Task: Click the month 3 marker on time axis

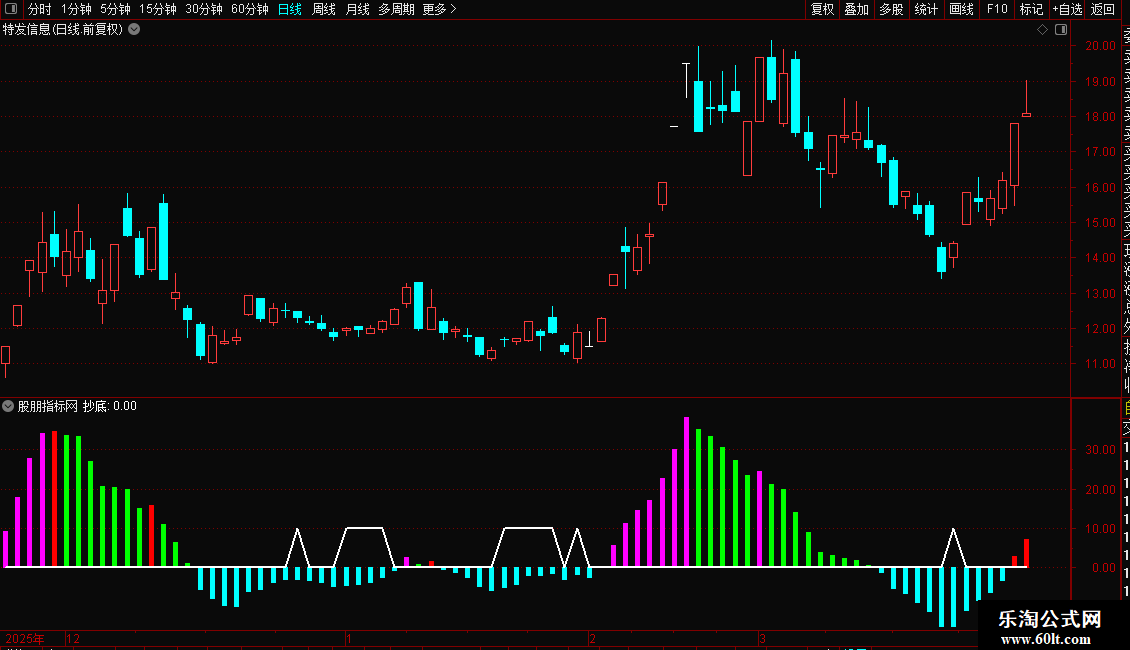Action: pyautogui.click(x=762, y=638)
